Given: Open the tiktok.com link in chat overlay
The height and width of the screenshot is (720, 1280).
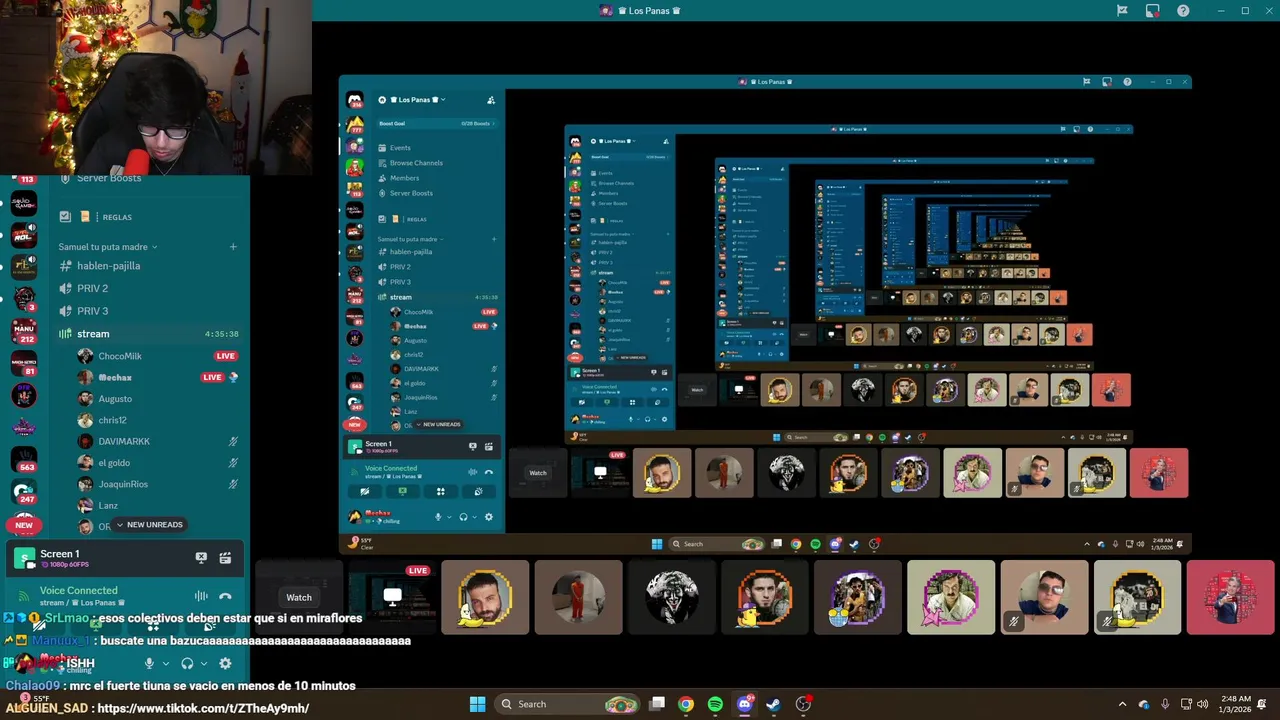Looking at the screenshot, I should [x=203, y=708].
